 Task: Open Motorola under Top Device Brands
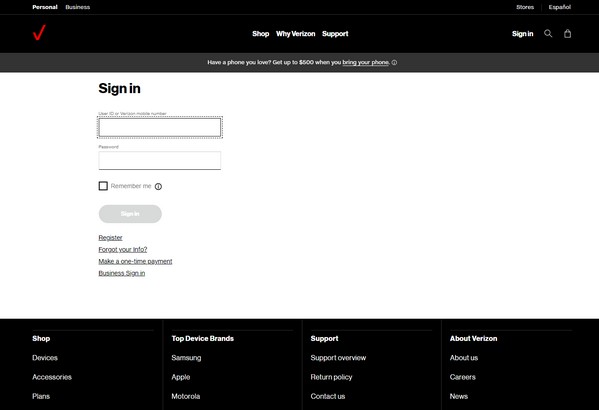pos(186,396)
